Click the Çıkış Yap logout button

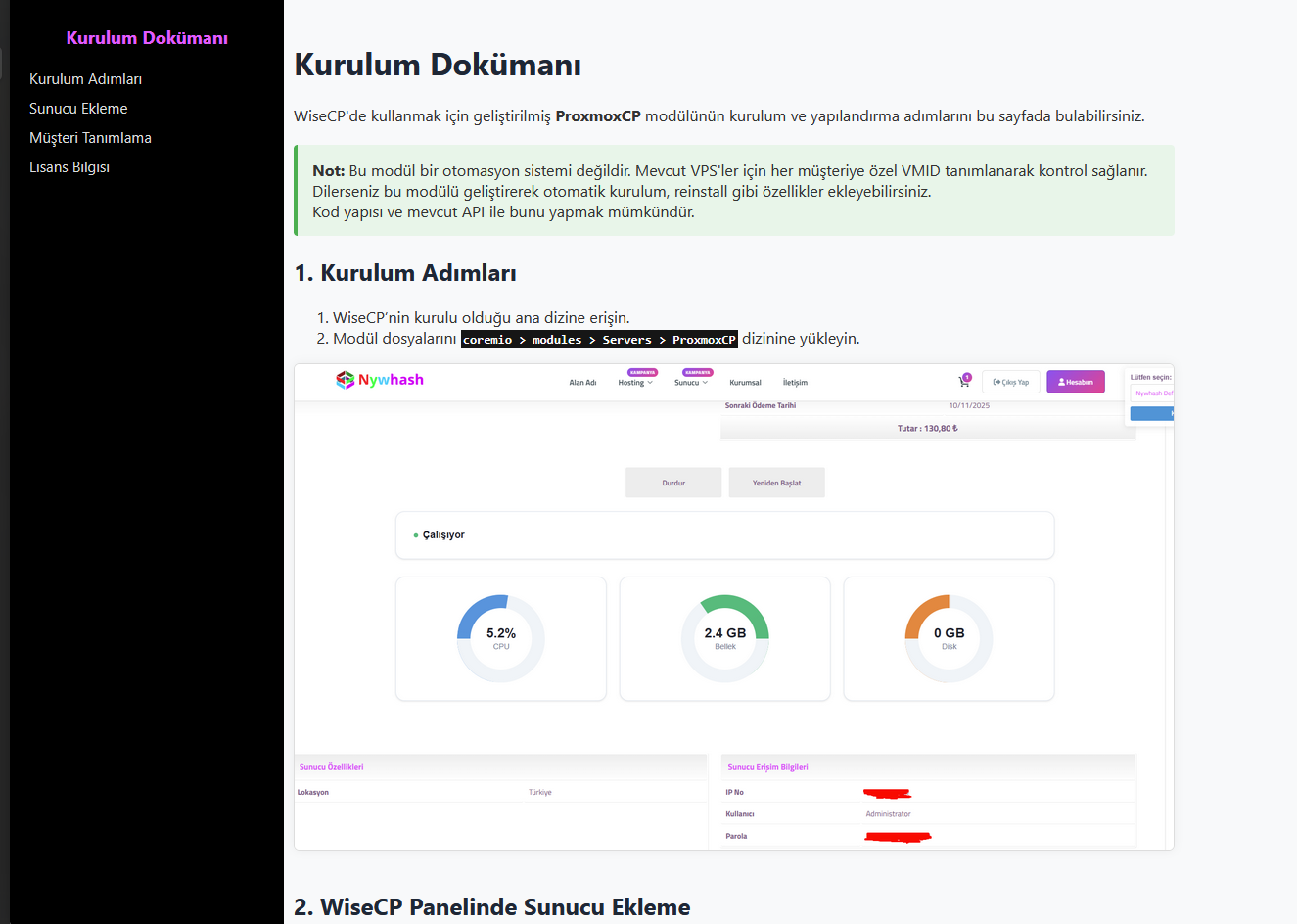coord(1010,382)
